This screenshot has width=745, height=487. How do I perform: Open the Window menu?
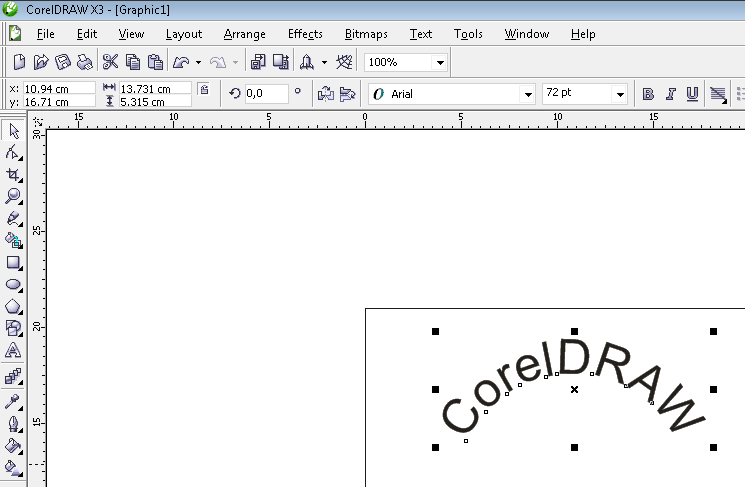(x=527, y=34)
